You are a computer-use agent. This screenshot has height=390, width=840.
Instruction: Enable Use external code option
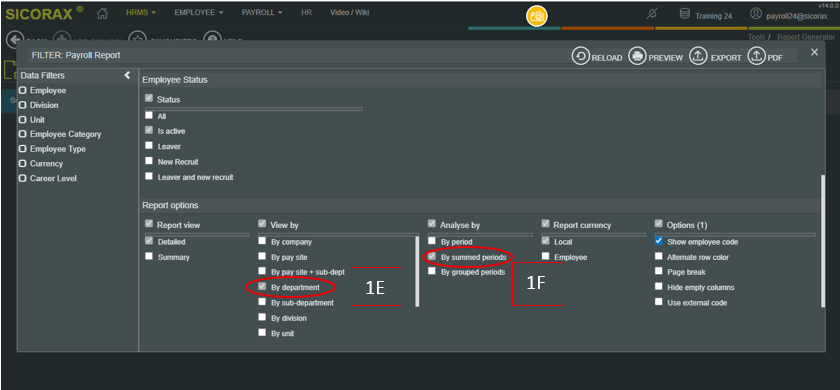658,302
